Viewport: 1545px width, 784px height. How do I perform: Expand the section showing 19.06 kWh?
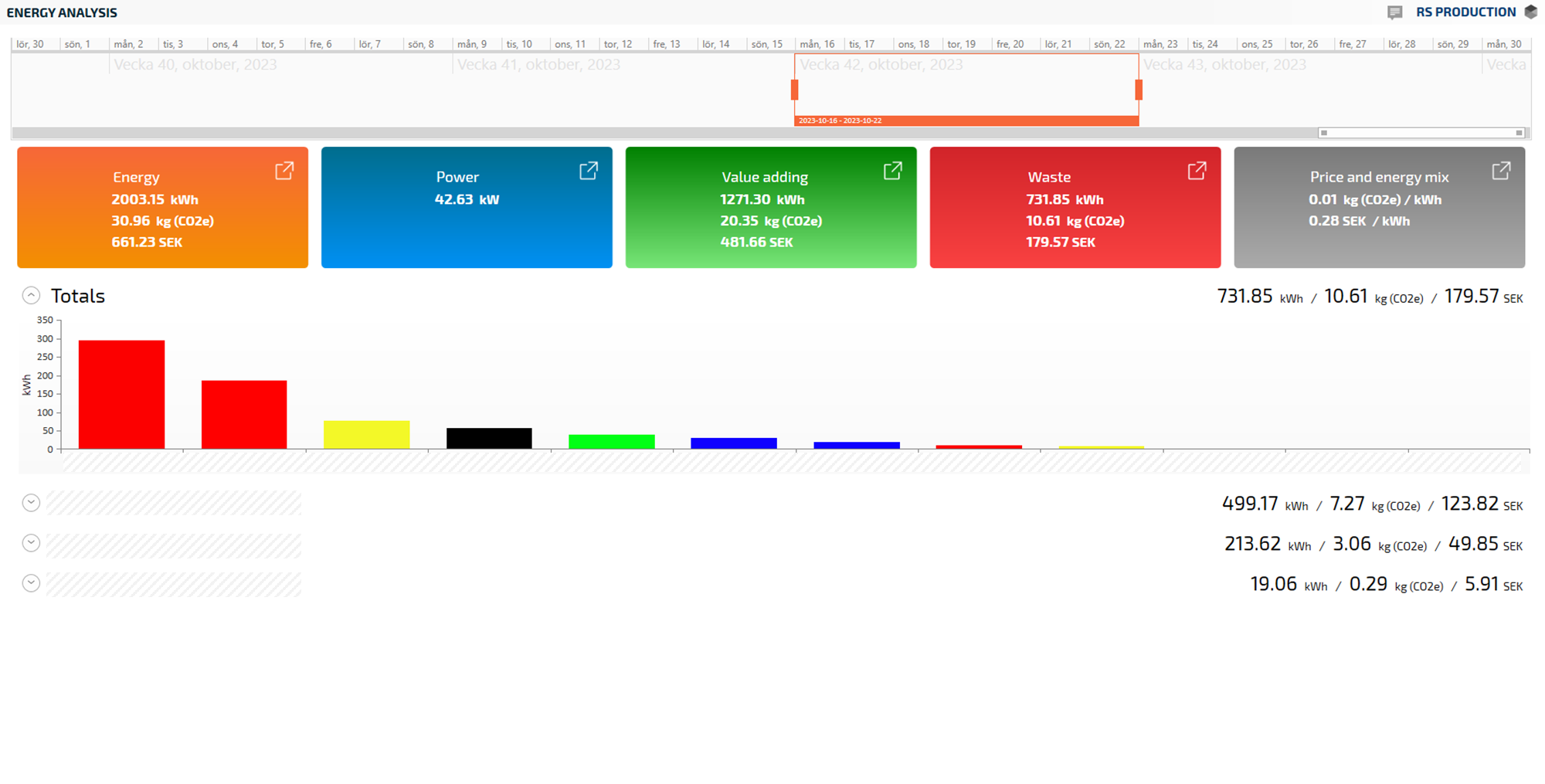31,583
